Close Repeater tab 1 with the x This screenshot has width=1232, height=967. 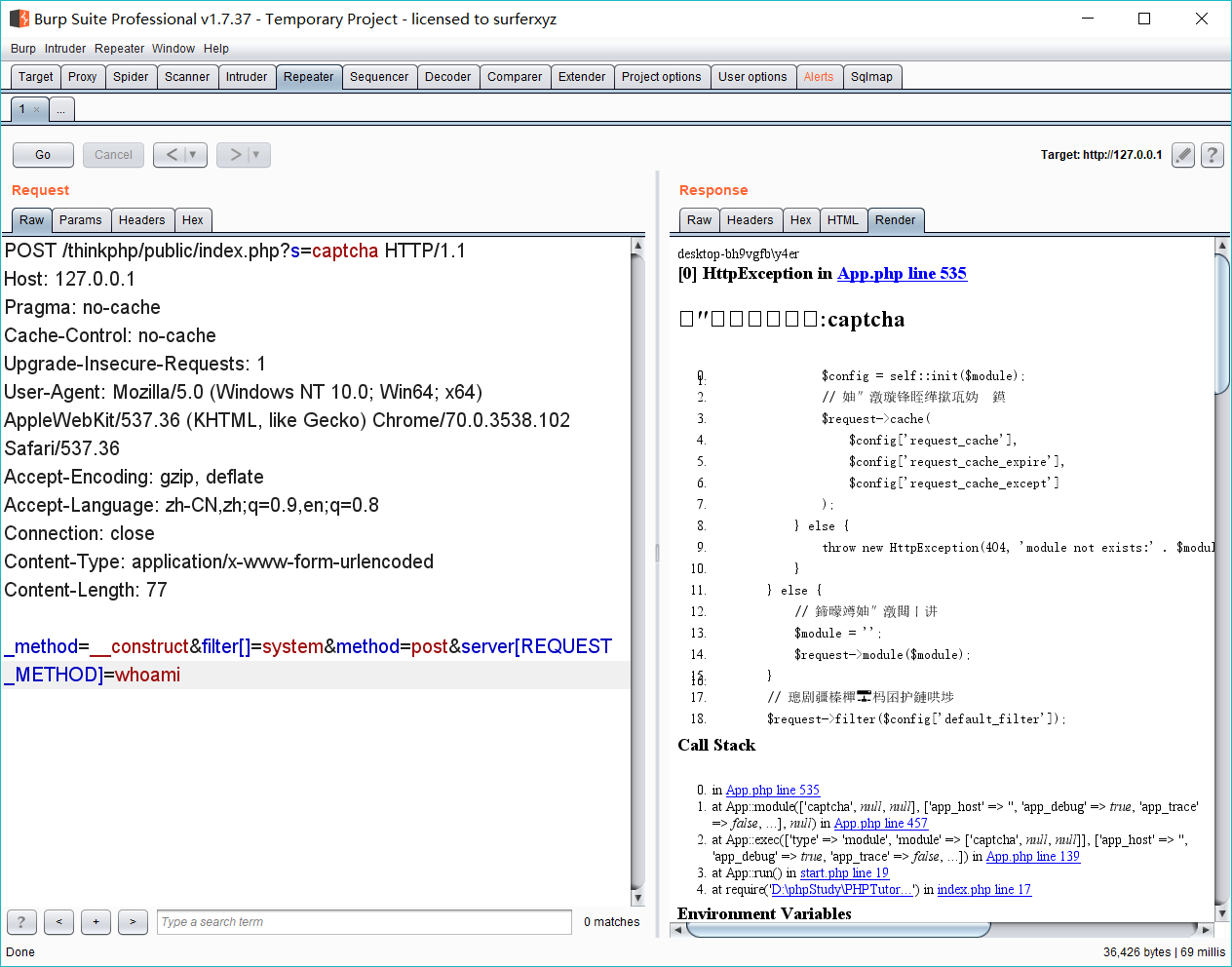[37, 110]
